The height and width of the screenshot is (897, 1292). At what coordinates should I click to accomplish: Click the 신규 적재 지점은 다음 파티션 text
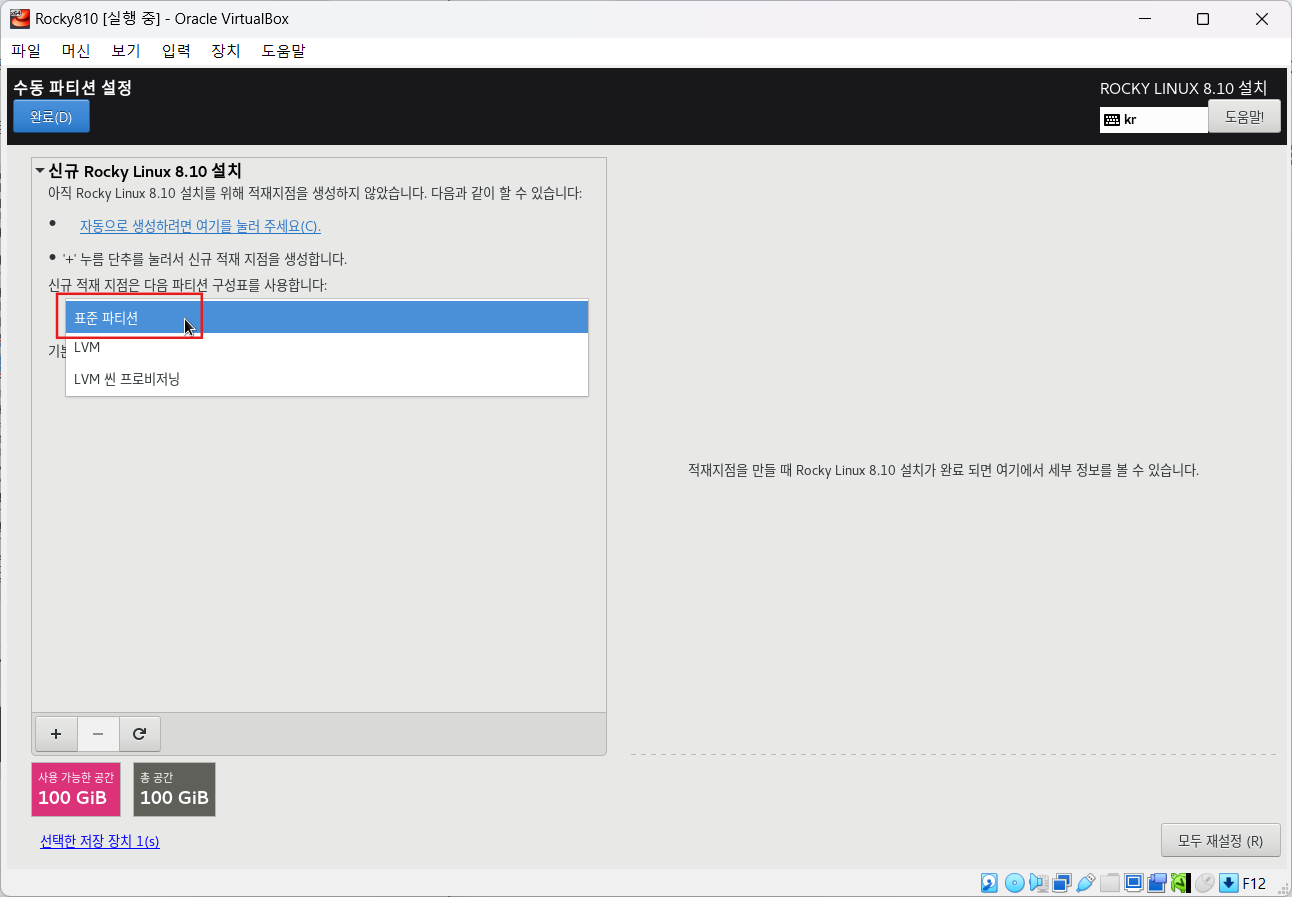[x=187, y=285]
